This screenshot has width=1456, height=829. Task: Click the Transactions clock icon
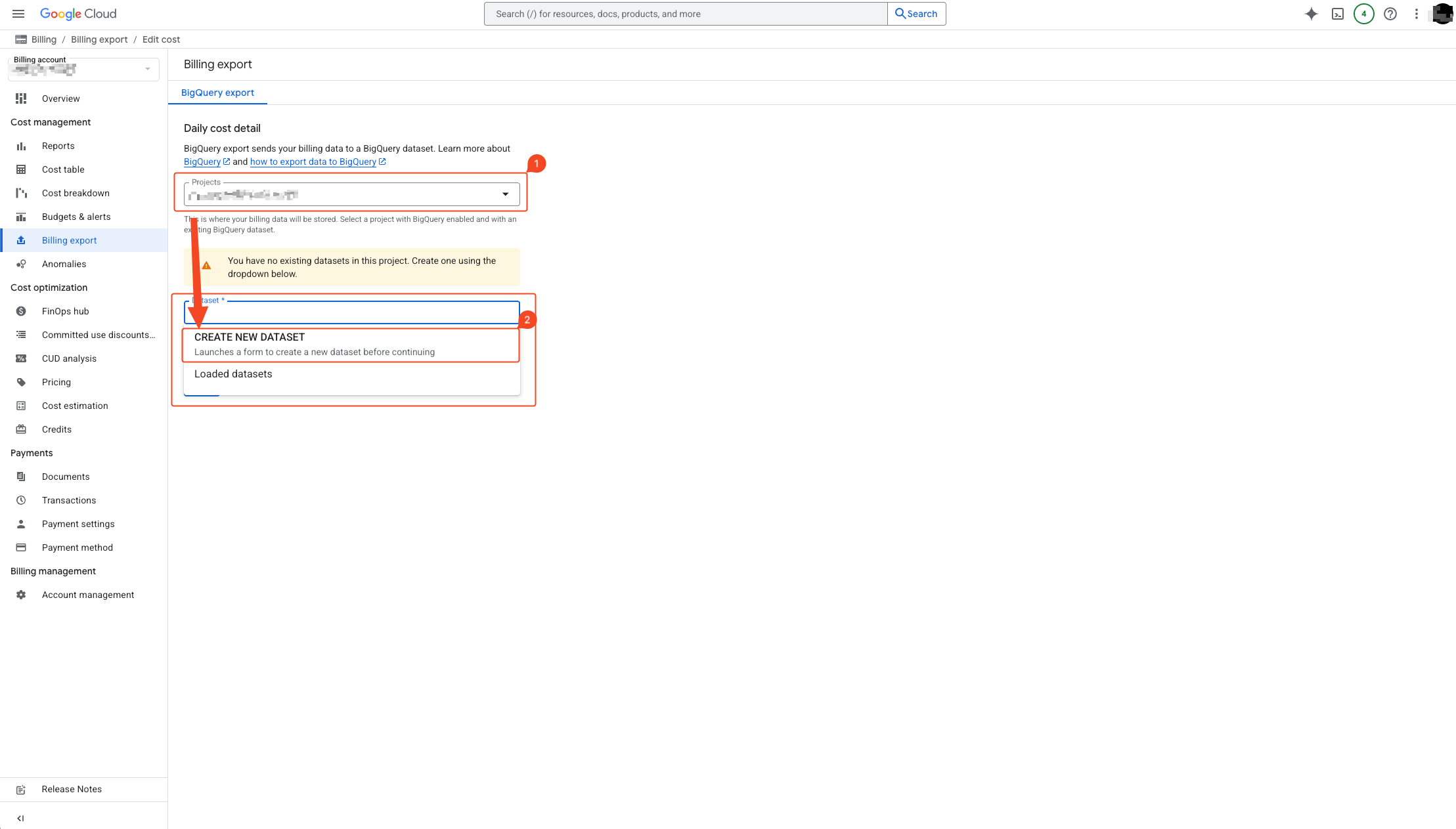pos(21,500)
